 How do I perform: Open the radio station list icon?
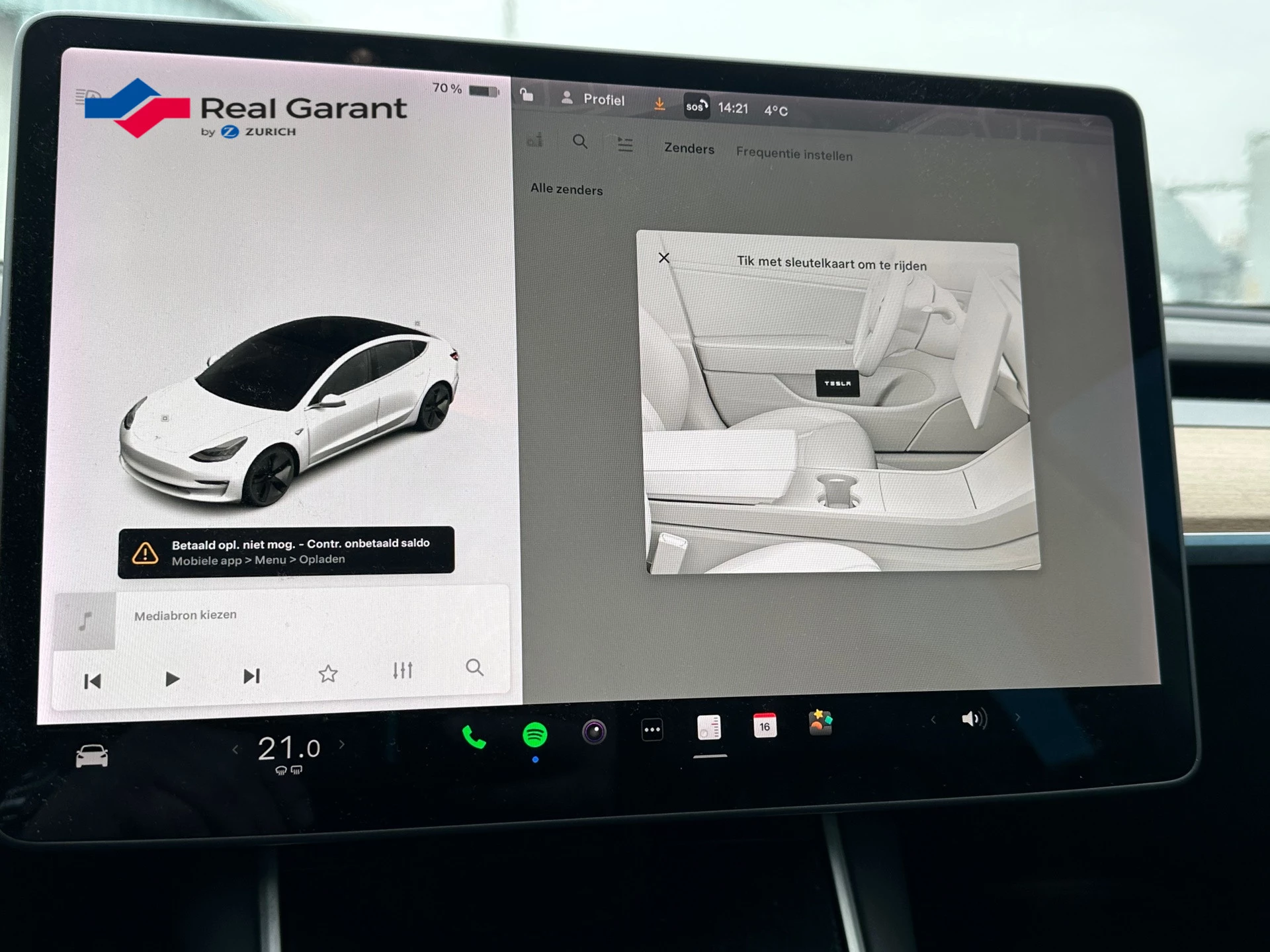click(x=625, y=144)
